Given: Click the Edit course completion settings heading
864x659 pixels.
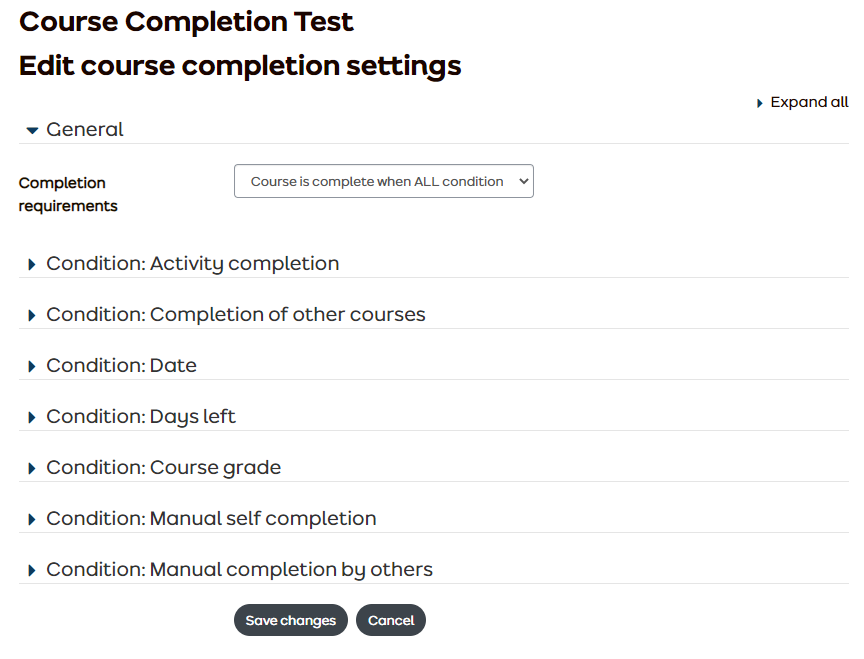Looking at the screenshot, I should [x=239, y=65].
